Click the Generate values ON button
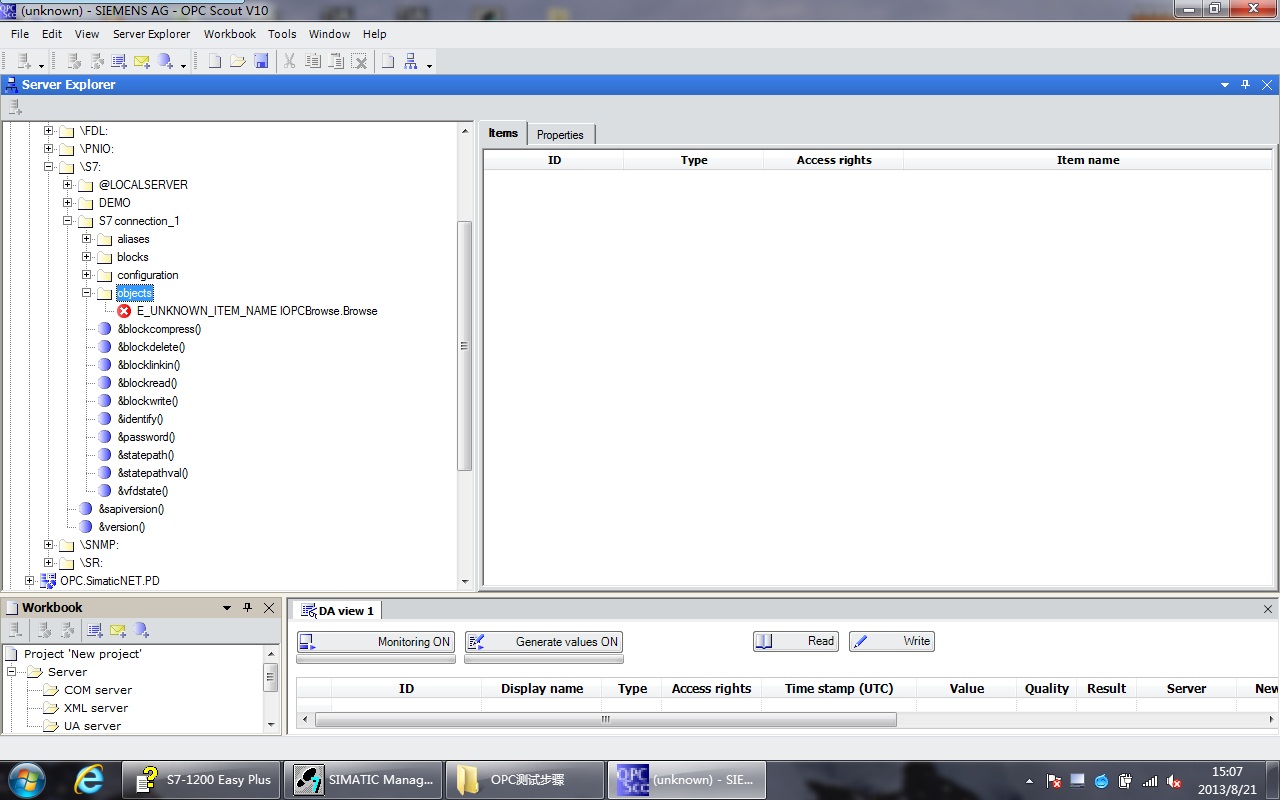 tap(544, 642)
